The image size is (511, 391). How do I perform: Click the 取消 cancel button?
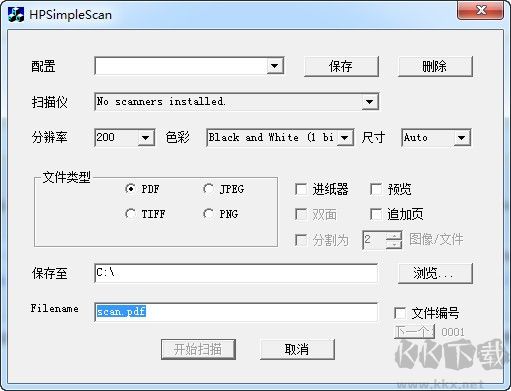point(297,349)
